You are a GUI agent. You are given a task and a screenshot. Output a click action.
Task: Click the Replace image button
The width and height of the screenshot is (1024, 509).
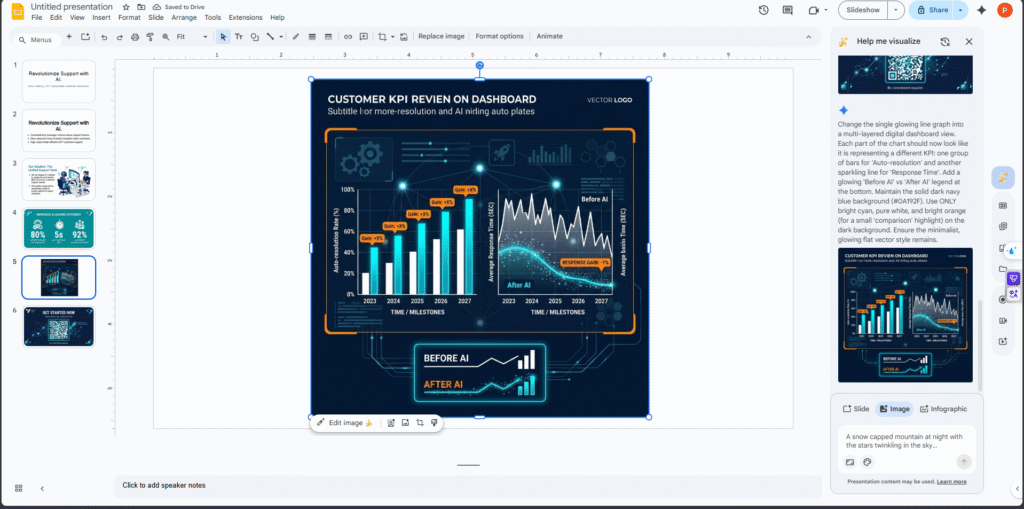point(441,37)
